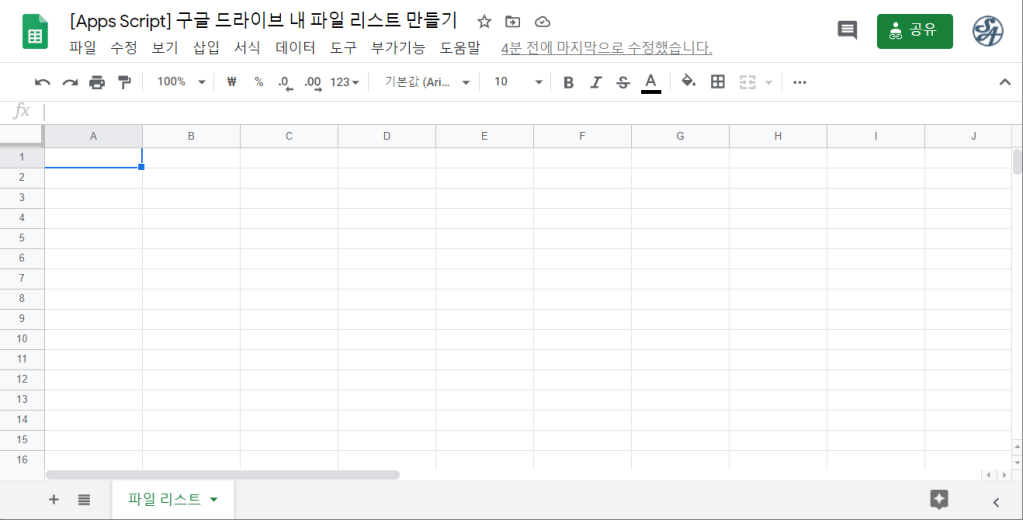Click the green 공유 share button

(914, 30)
